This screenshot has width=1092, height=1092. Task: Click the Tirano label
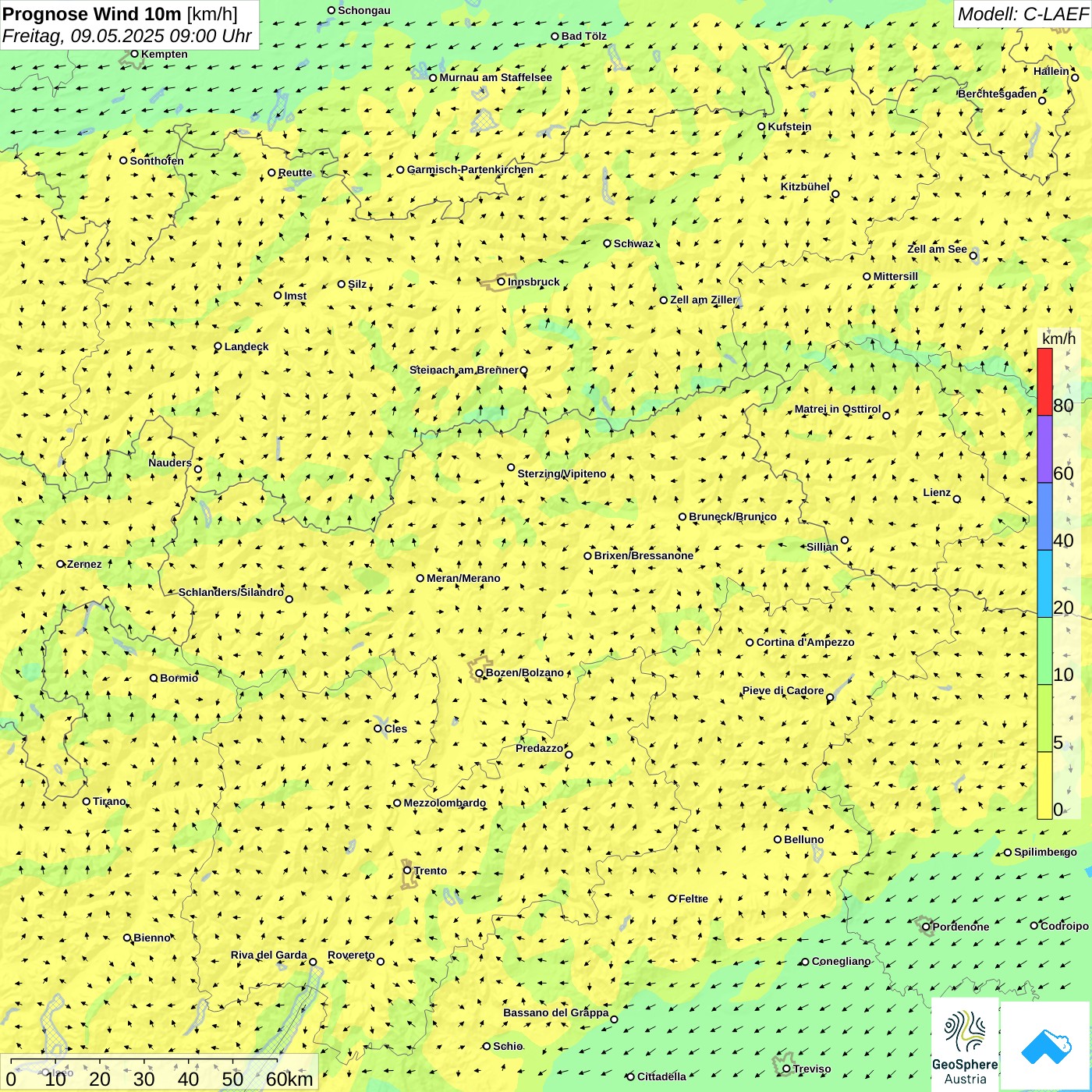pos(109,801)
